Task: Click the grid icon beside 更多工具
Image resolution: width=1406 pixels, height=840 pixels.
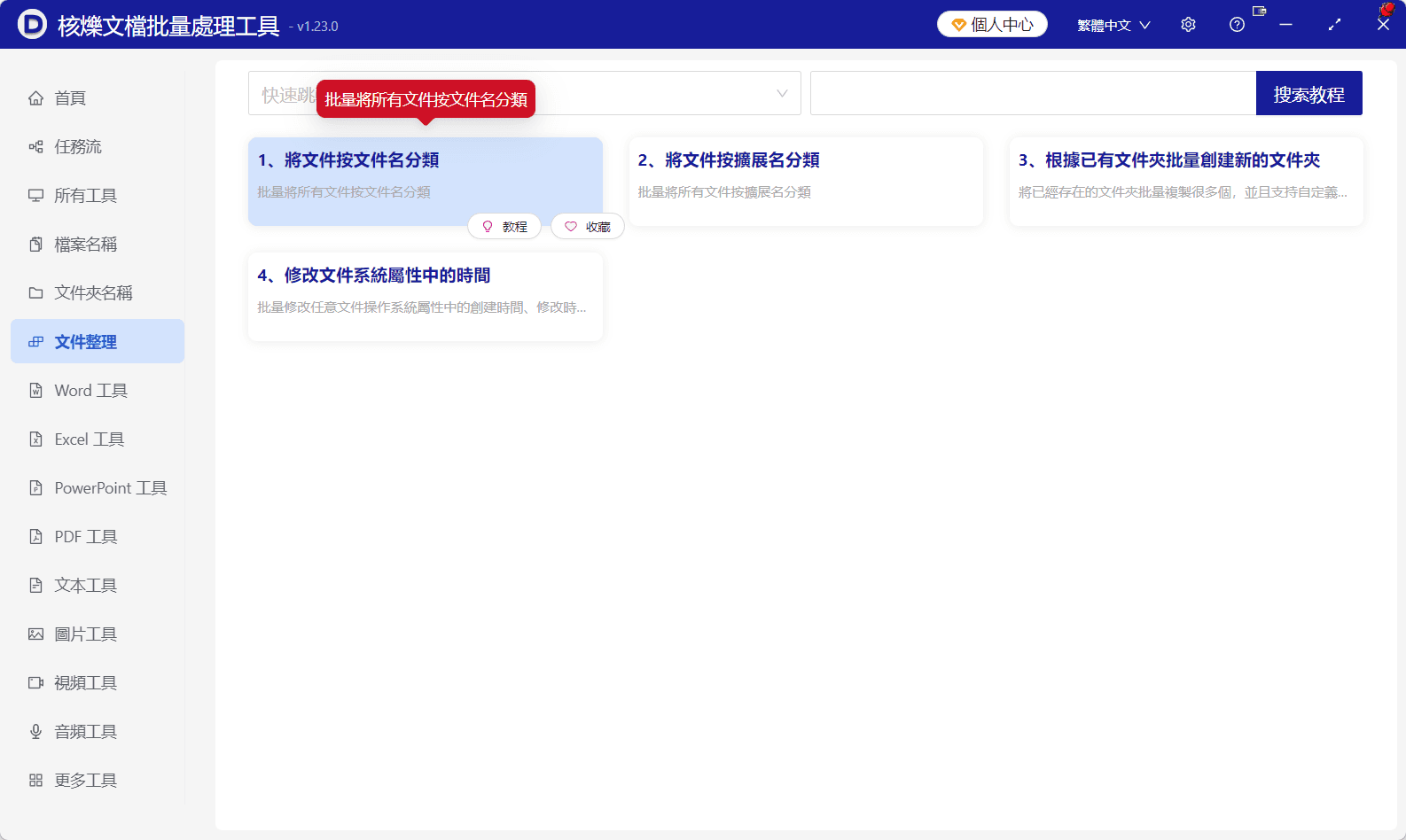Action: tap(35, 780)
